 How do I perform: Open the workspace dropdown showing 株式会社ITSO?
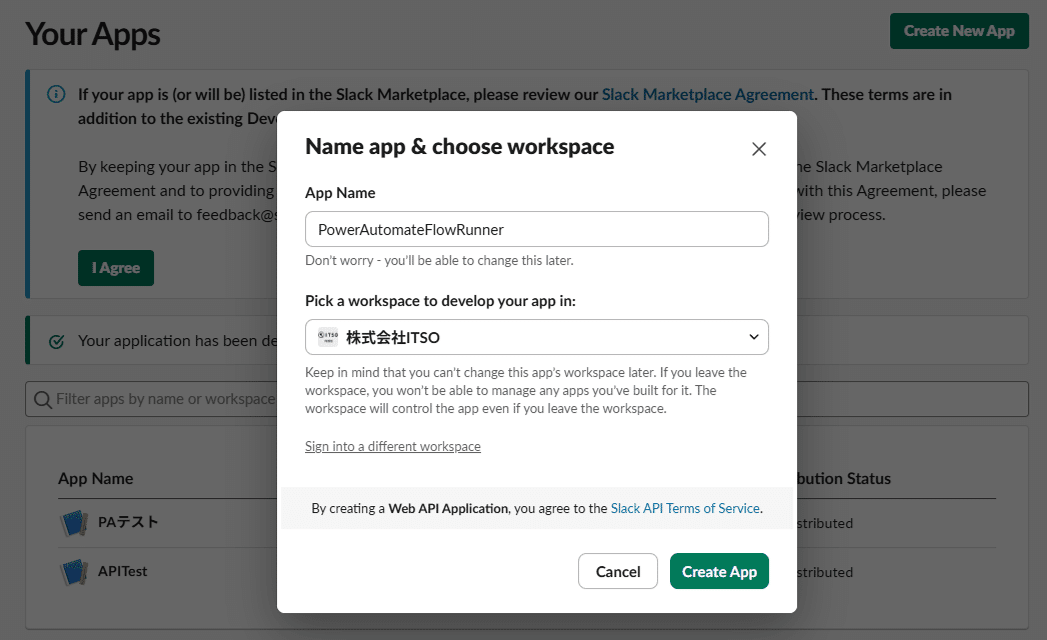point(536,337)
